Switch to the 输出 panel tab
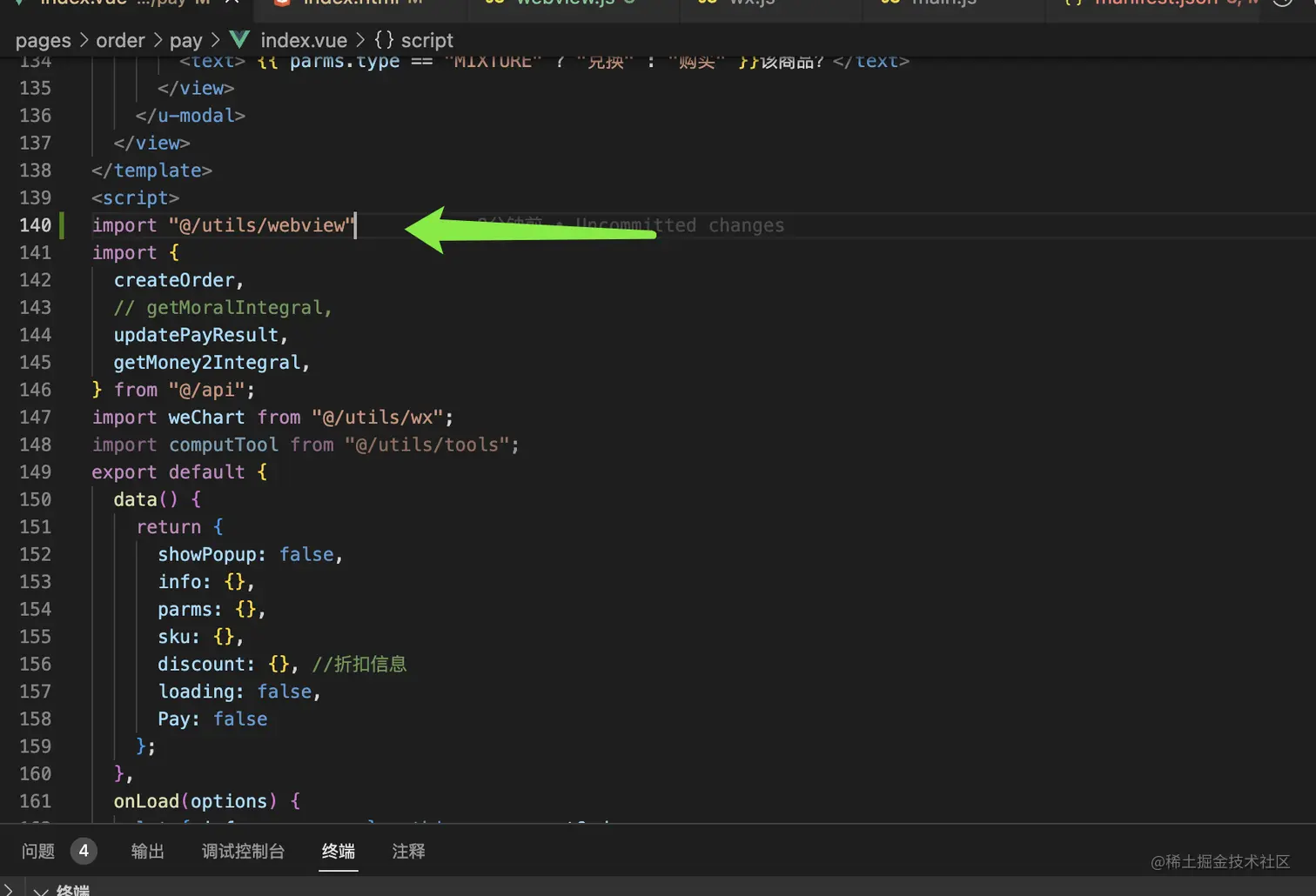This screenshot has width=1316, height=896. click(x=148, y=851)
